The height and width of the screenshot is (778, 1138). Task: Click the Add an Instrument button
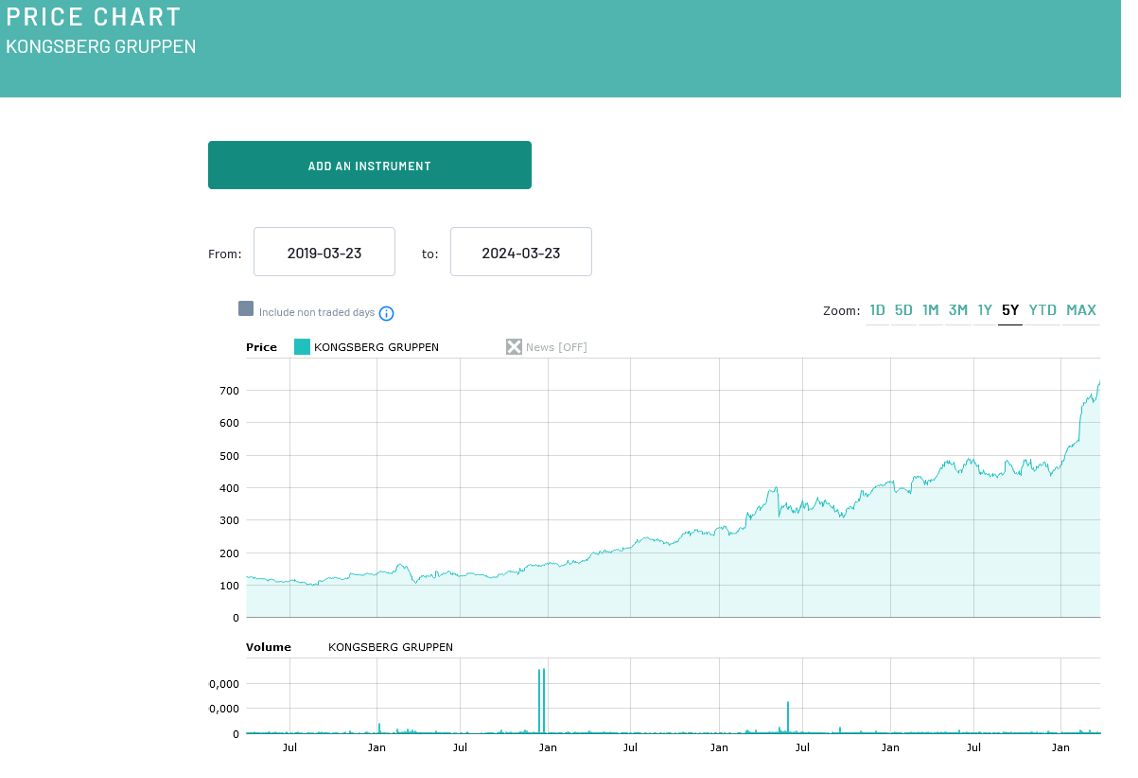pyautogui.click(x=369, y=165)
